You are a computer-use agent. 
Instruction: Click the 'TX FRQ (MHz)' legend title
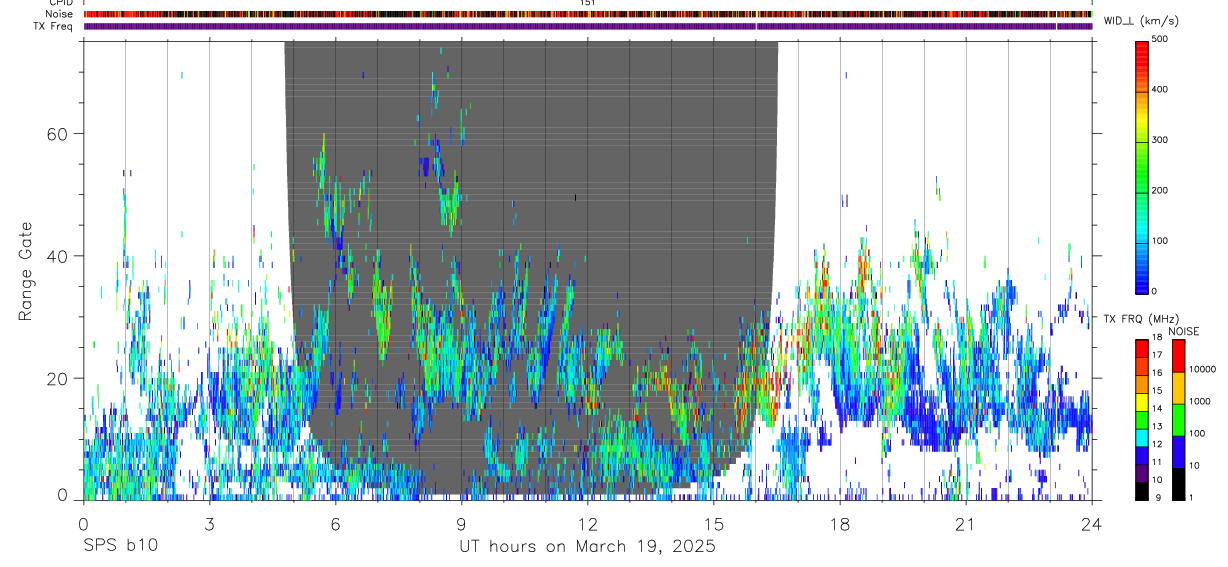pyautogui.click(x=1141, y=319)
